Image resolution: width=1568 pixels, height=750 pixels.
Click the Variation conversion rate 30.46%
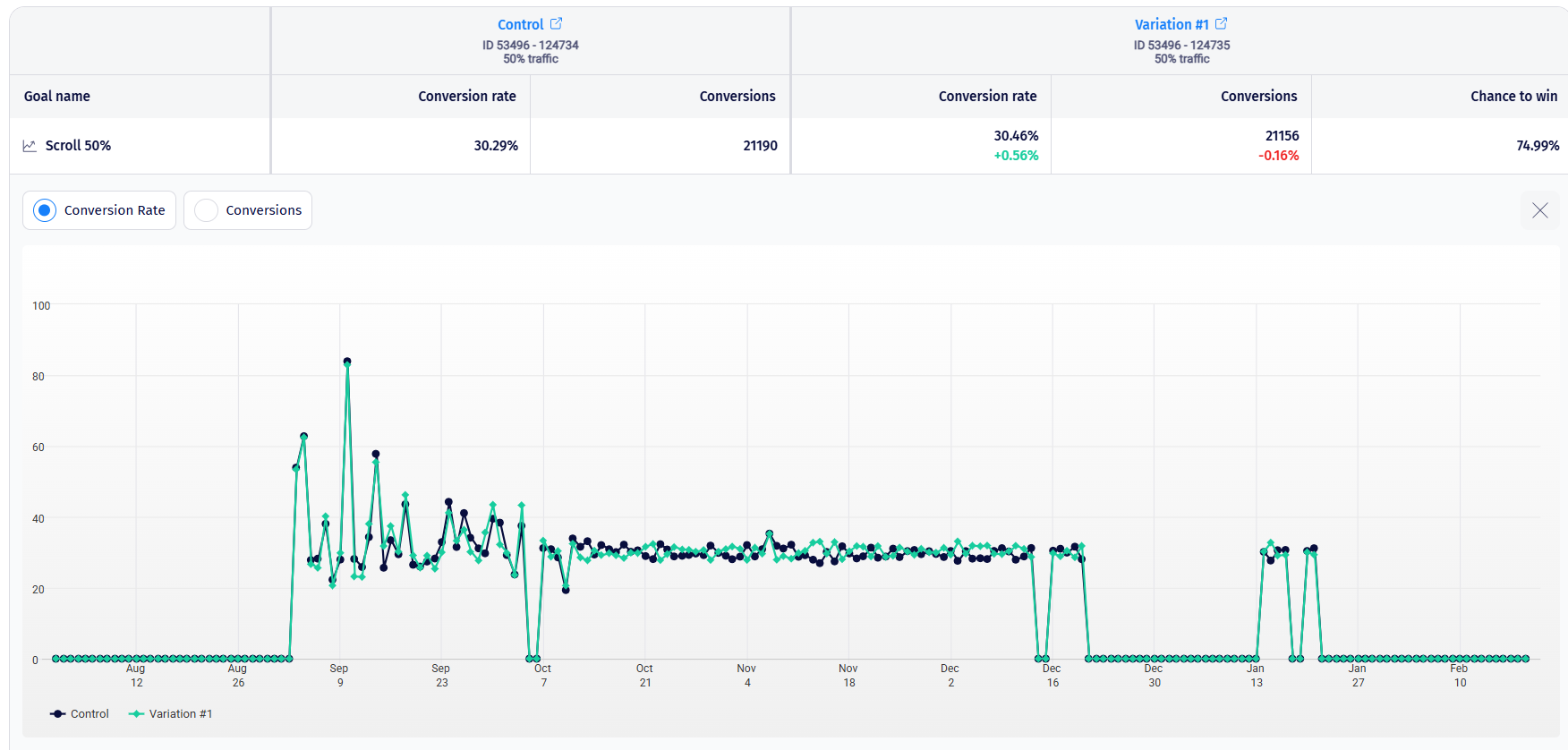coord(1016,135)
